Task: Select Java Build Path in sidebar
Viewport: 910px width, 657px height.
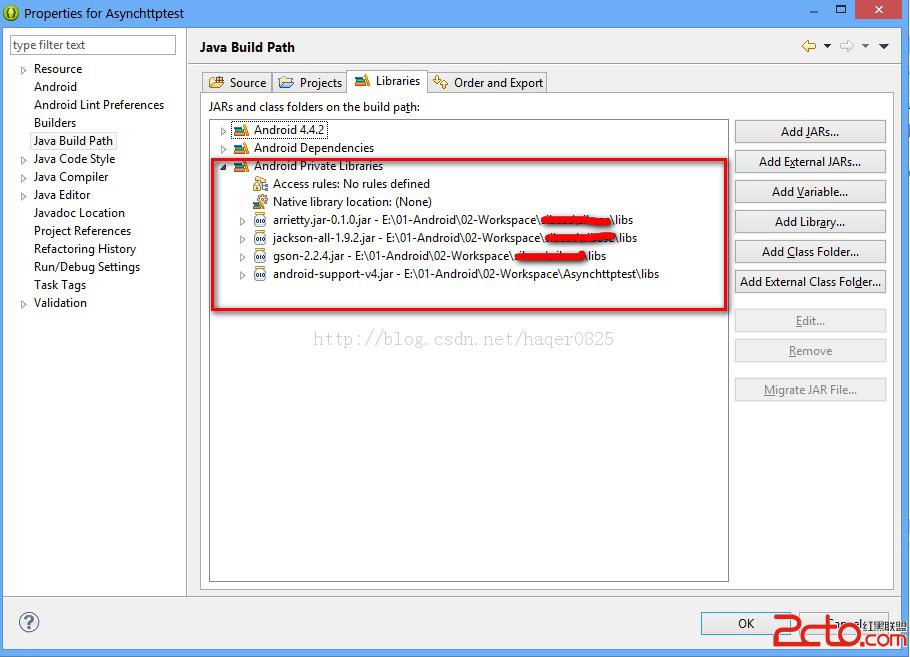Action: (x=73, y=140)
